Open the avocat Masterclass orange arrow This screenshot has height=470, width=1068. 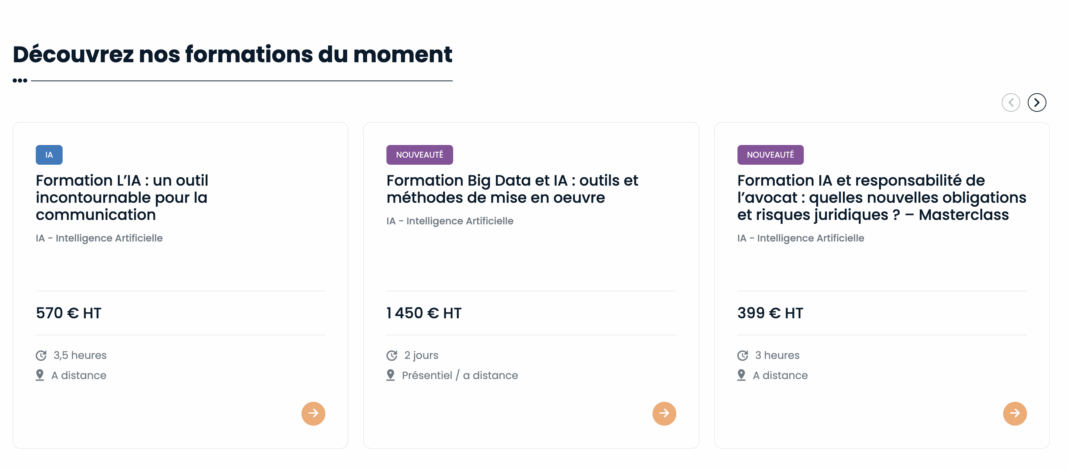(1015, 413)
